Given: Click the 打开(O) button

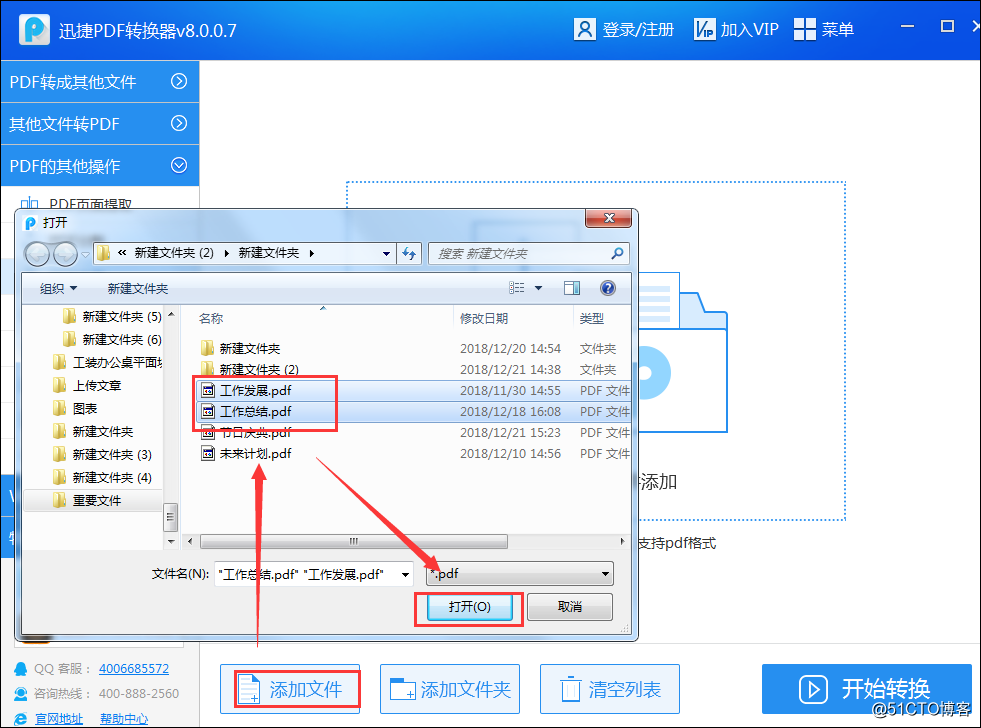Looking at the screenshot, I should (x=469, y=607).
